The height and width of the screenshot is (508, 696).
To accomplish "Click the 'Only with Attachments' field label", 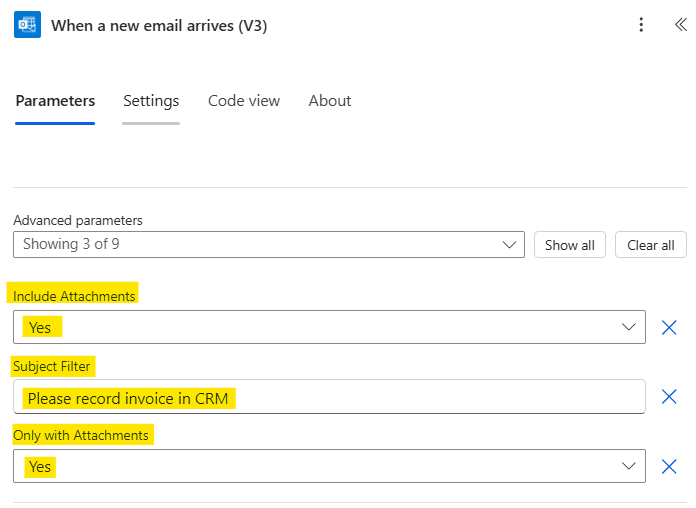I will (80, 435).
